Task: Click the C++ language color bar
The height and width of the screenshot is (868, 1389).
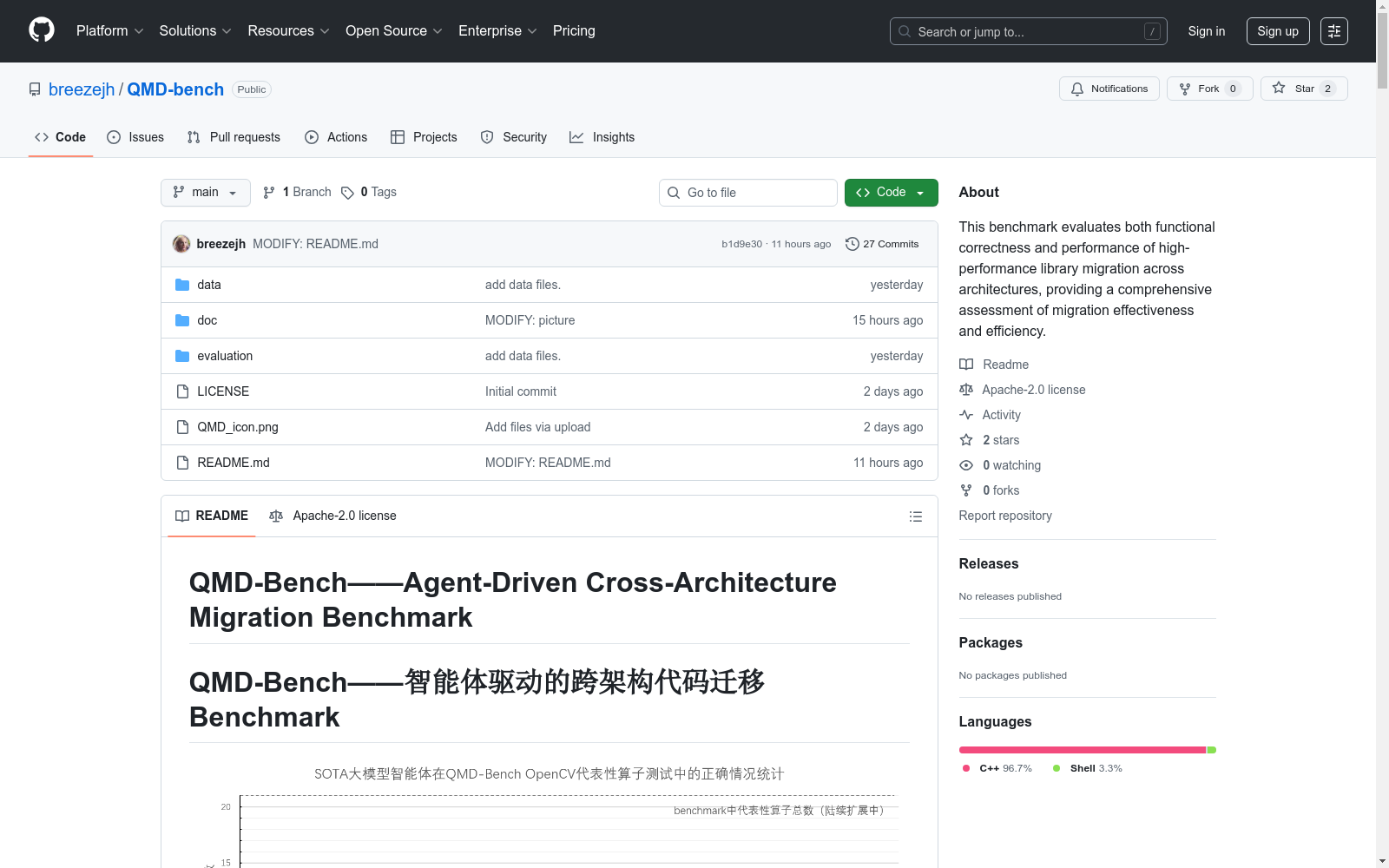Action: pos(1083,750)
